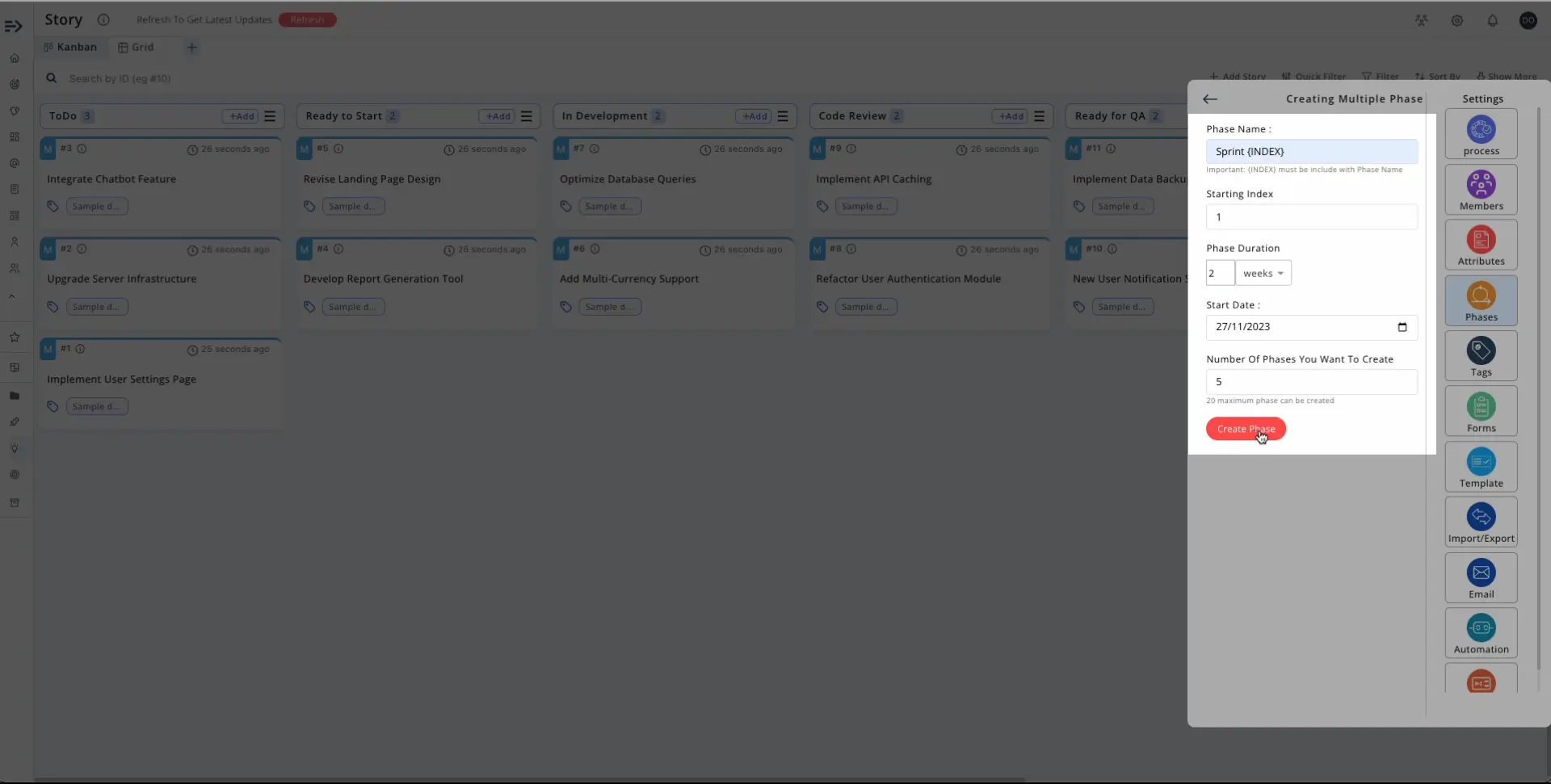Click the team icon in the top bar

click(1421, 21)
